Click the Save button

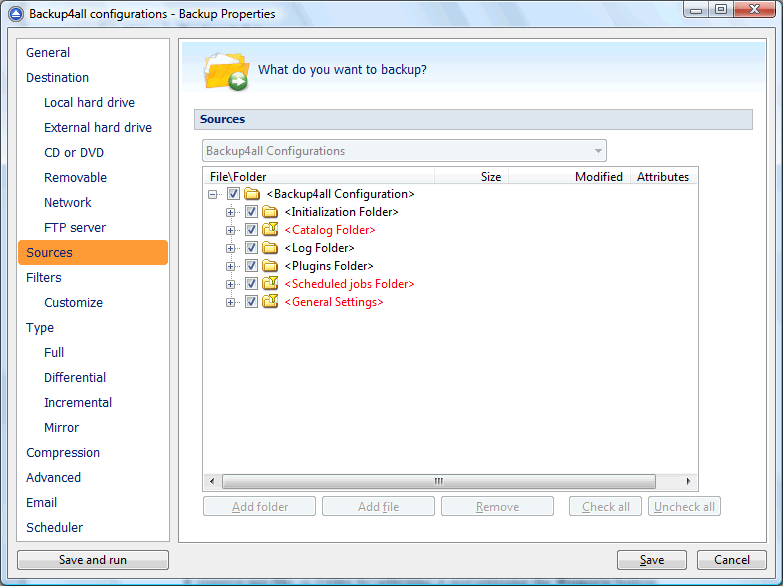point(652,560)
